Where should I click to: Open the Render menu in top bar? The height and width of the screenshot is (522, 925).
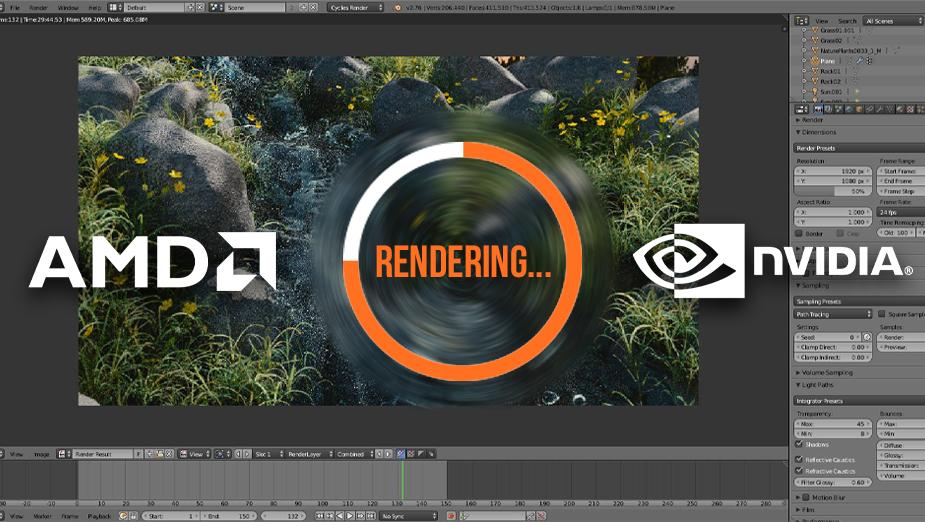(x=38, y=8)
